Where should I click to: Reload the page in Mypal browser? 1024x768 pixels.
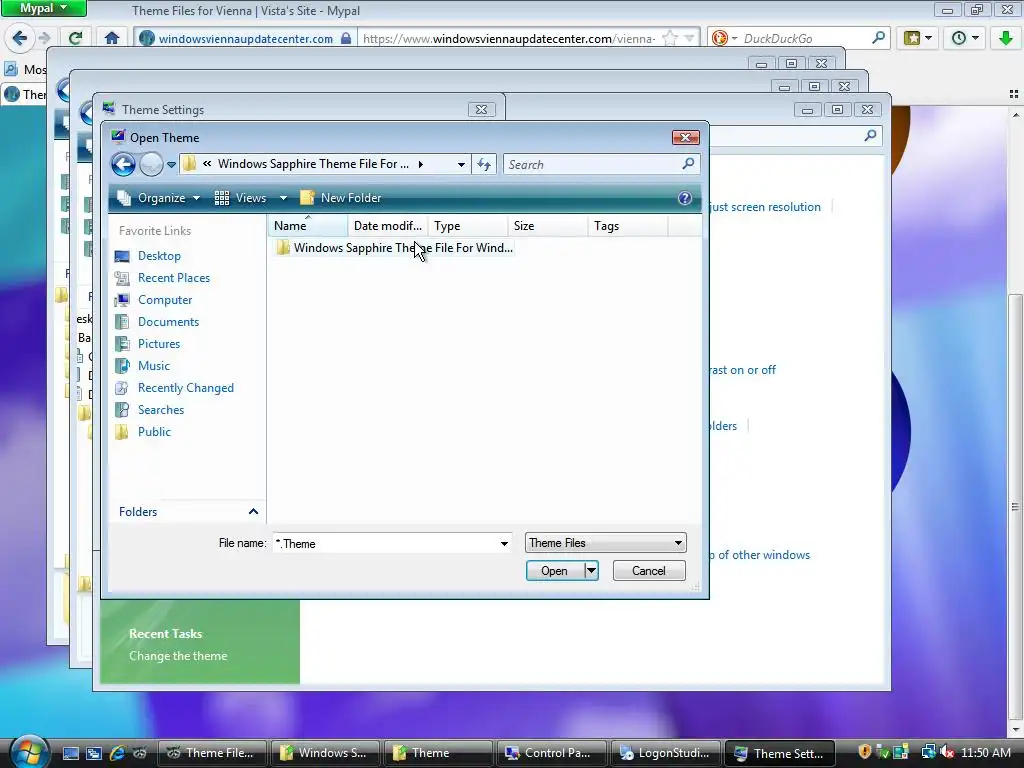[76, 38]
